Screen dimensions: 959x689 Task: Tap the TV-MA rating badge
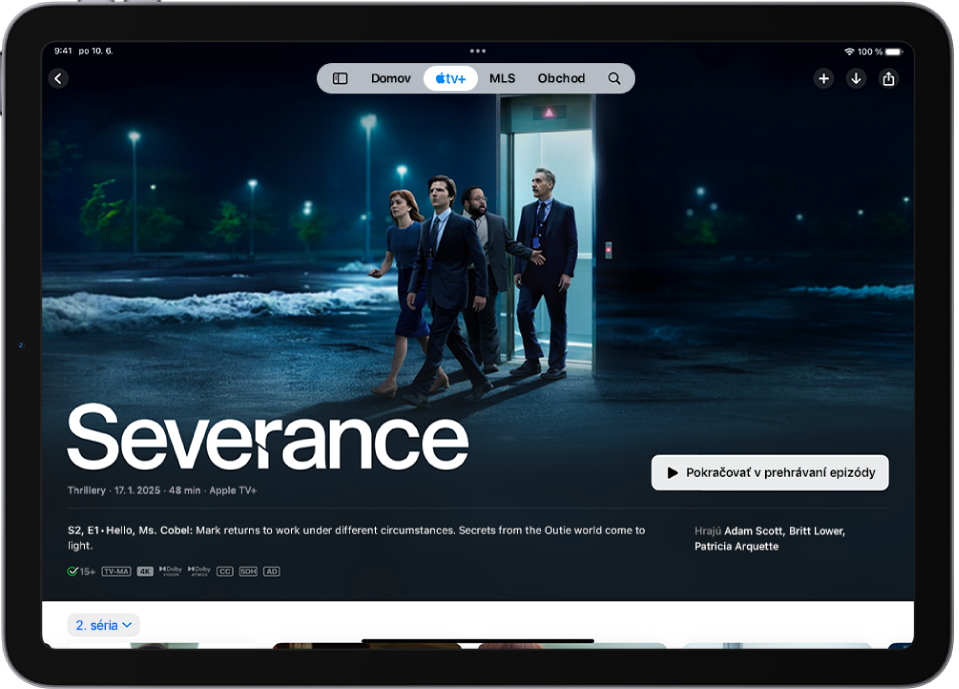click(x=116, y=571)
